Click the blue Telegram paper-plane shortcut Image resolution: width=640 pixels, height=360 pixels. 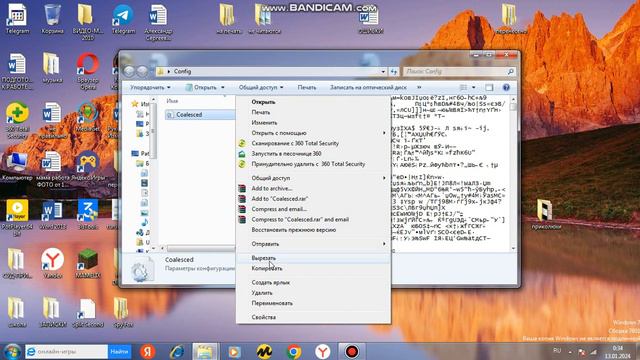(123, 19)
